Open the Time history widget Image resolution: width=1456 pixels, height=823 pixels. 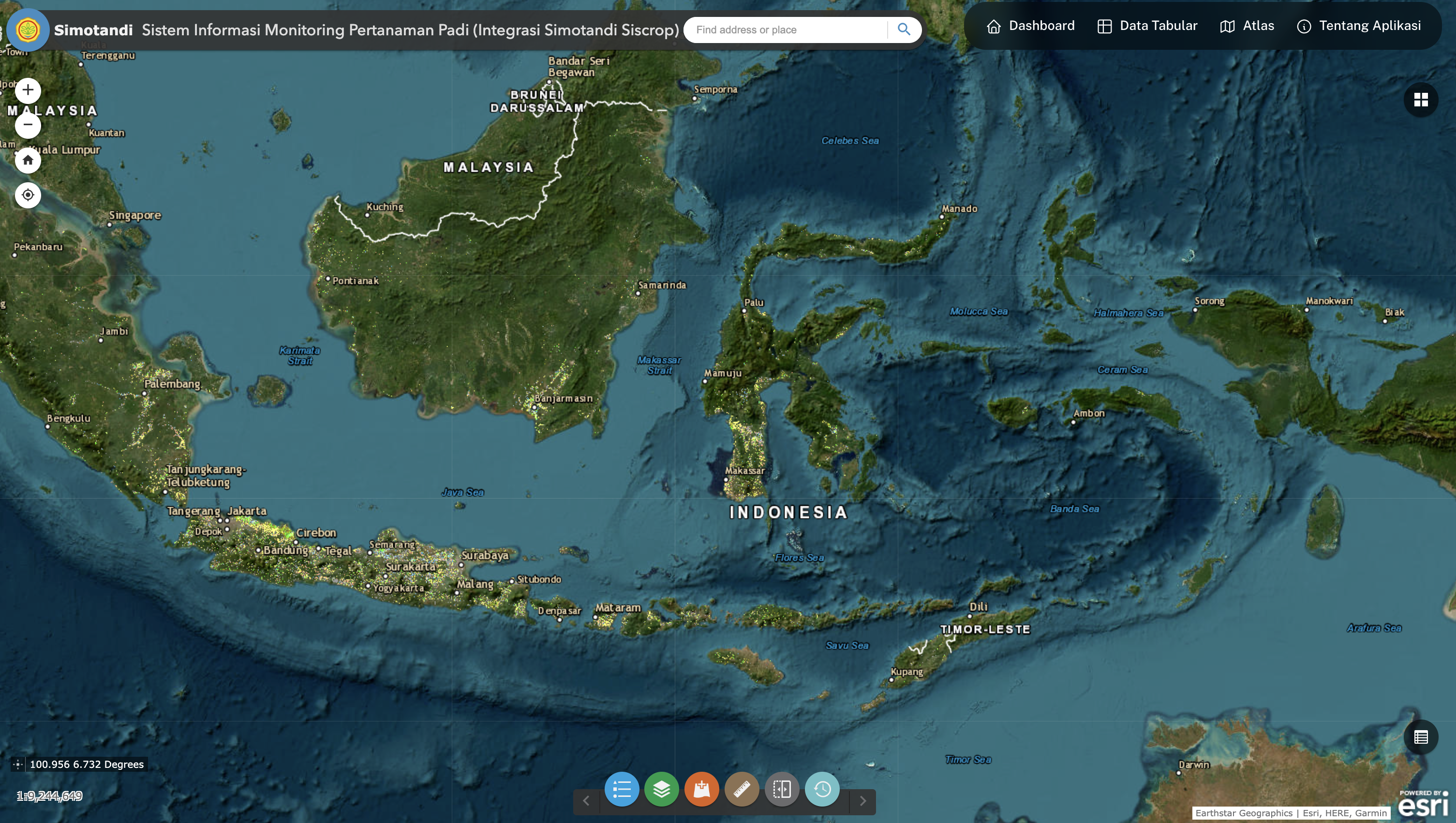pos(822,789)
